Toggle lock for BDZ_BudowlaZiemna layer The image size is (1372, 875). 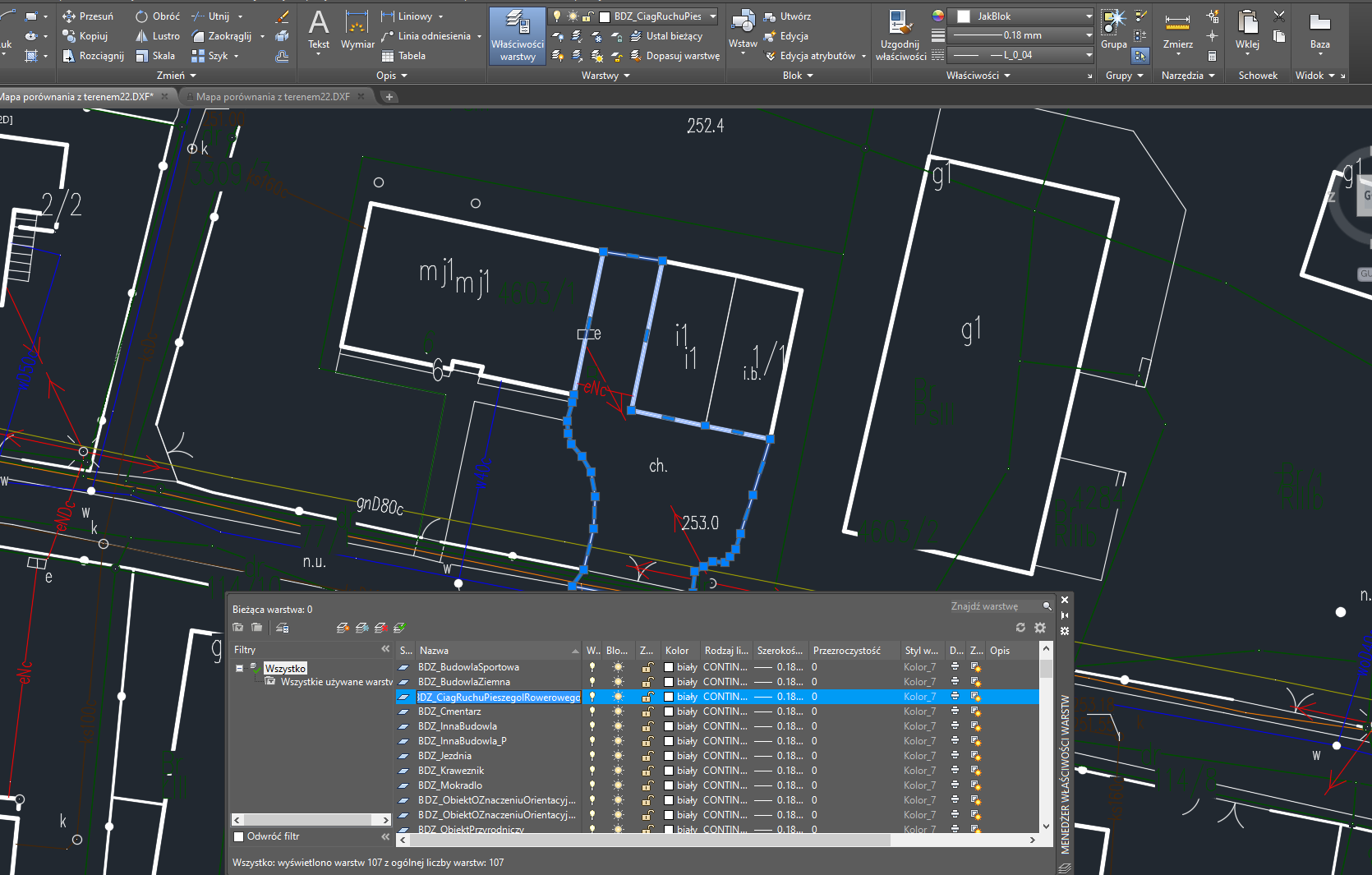coord(647,682)
